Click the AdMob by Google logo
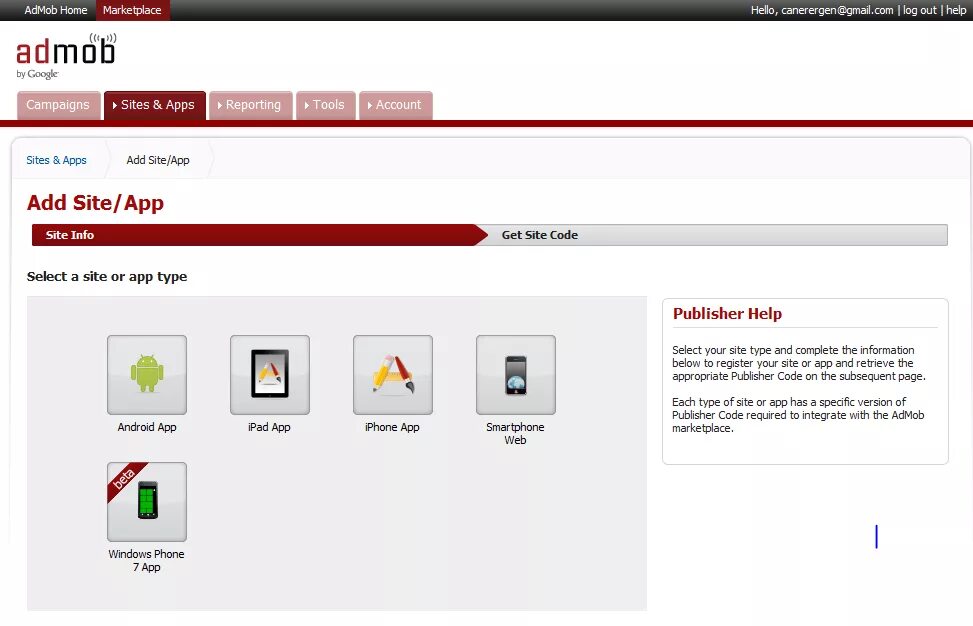 (x=66, y=56)
